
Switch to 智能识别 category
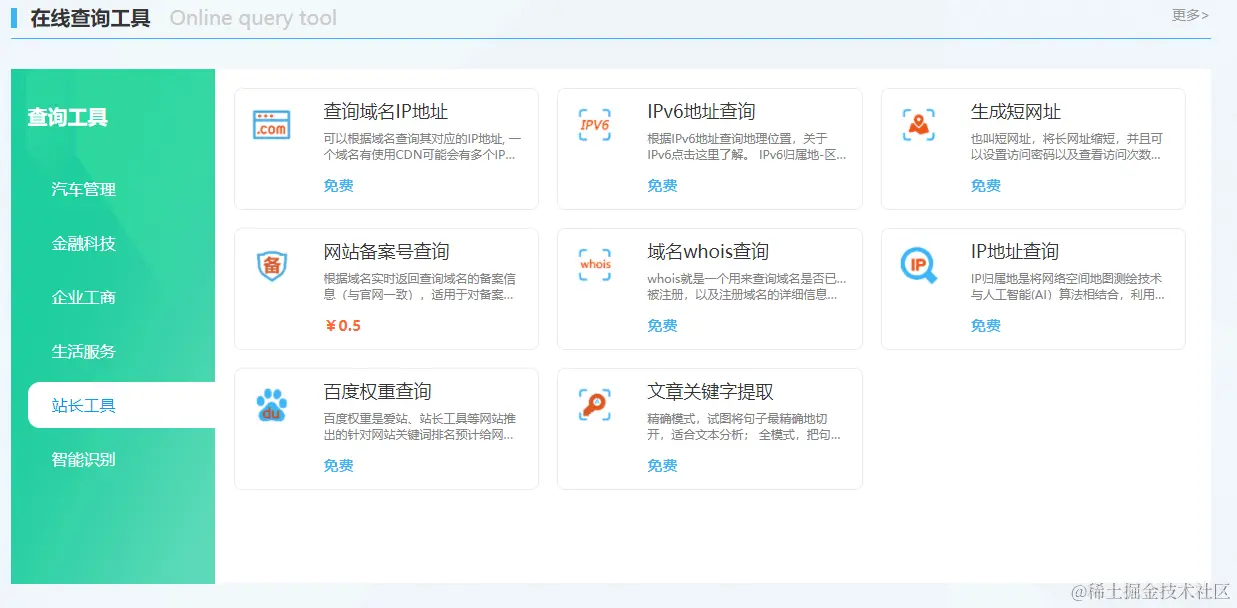point(84,459)
